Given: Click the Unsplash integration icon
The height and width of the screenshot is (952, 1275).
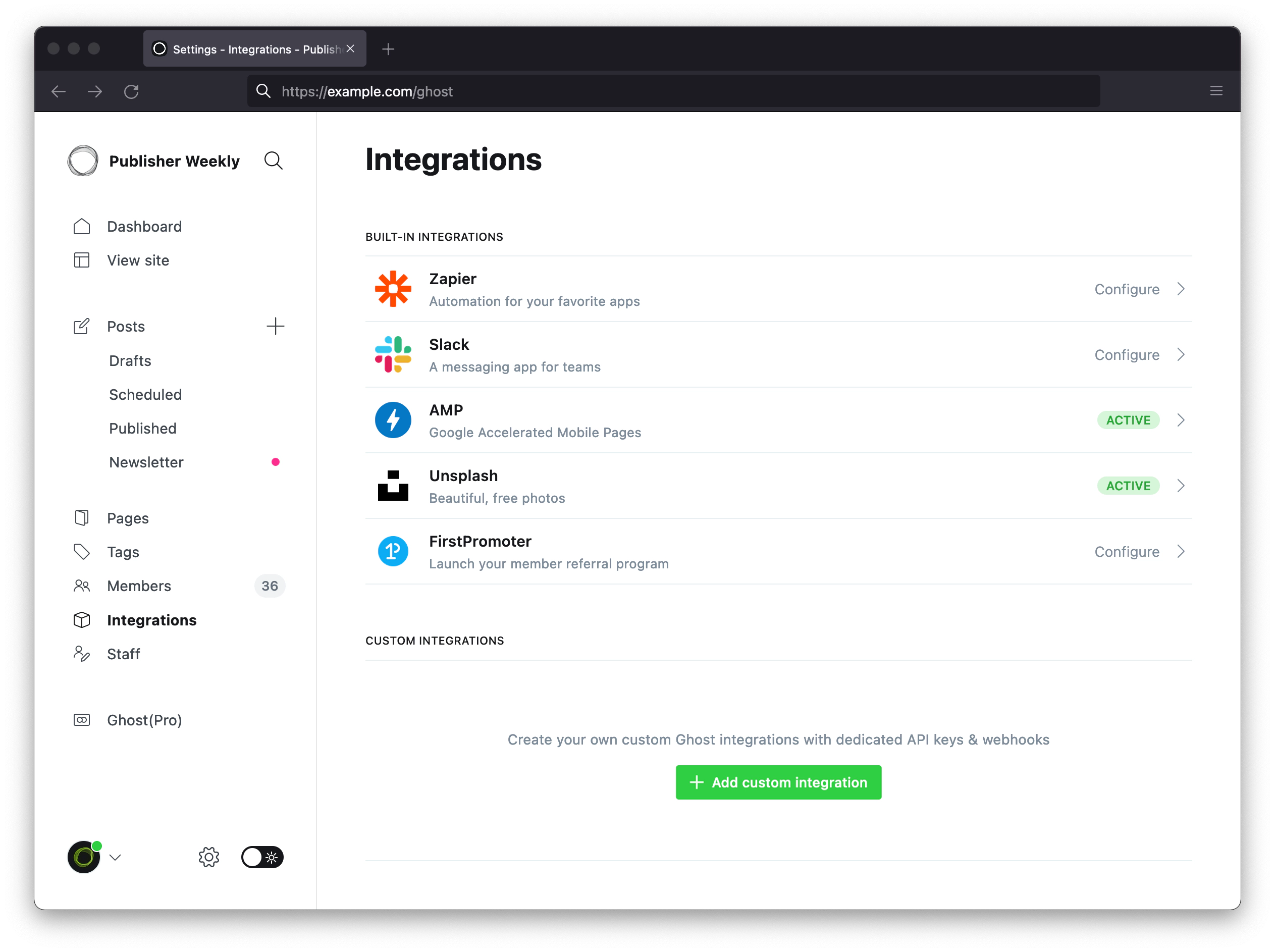Looking at the screenshot, I should click(x=393, y=485).
